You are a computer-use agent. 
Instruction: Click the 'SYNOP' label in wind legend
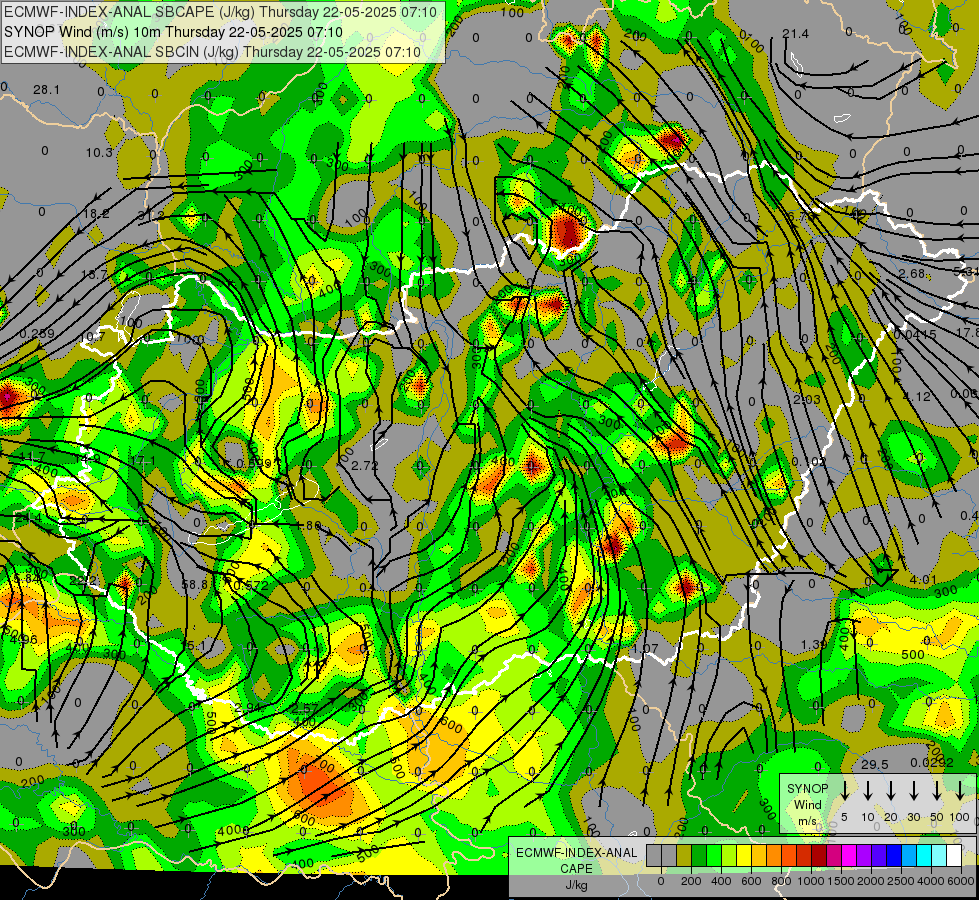[x=807, y=788]
